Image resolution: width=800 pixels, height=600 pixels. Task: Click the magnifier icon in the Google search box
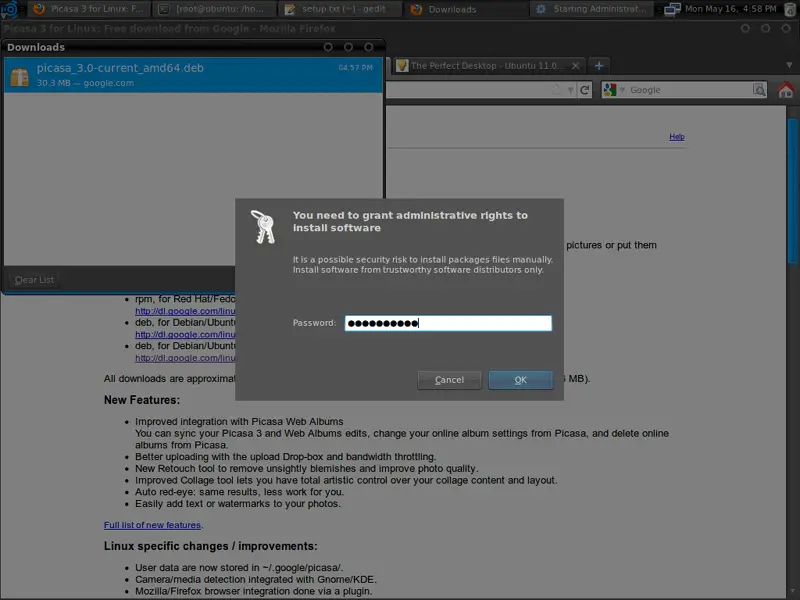(759, 90)
